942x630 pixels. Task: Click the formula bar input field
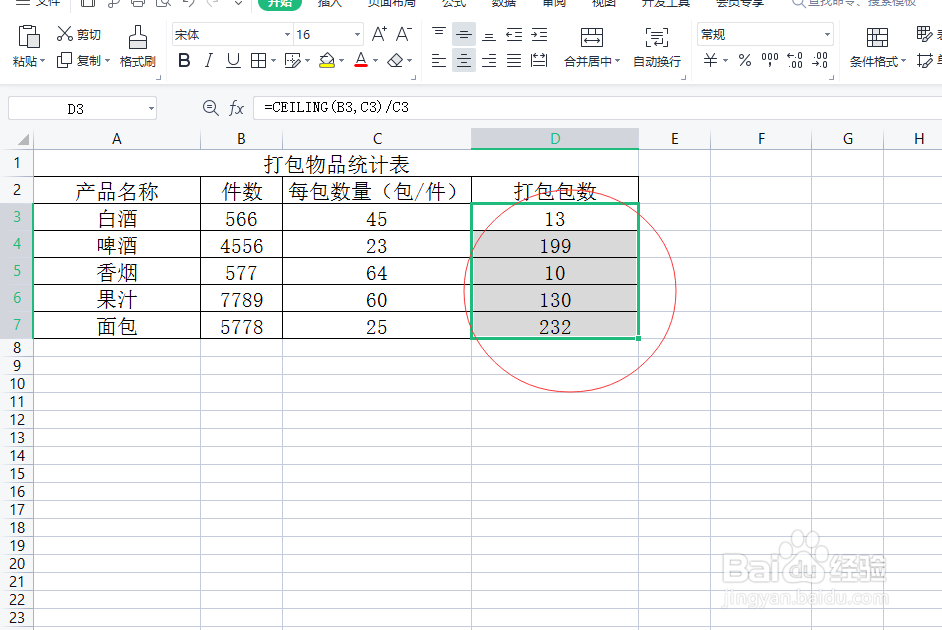tap(597, 108)
